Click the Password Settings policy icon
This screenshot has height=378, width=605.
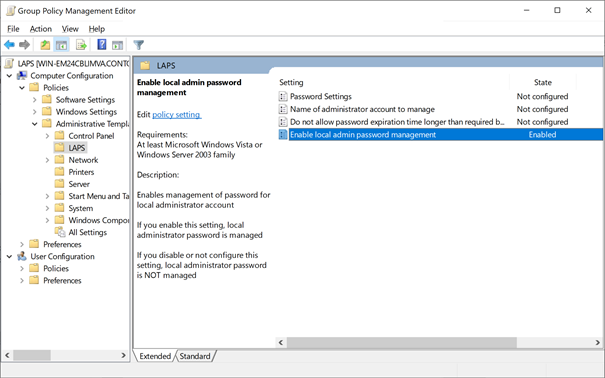pyautogui.click(x=283, y=96)
